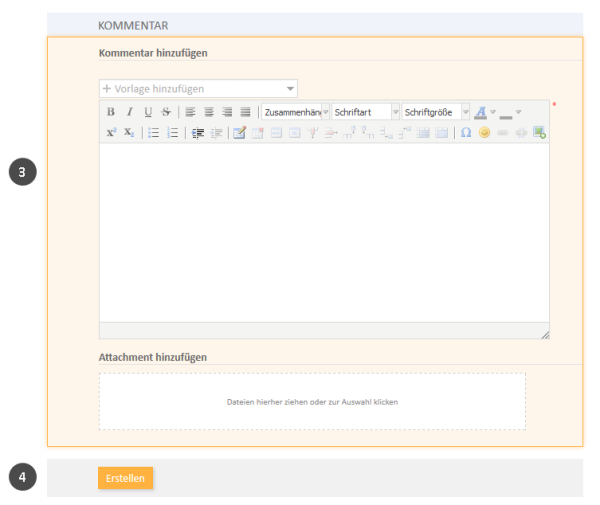Toggle subscript formatting

129,132
